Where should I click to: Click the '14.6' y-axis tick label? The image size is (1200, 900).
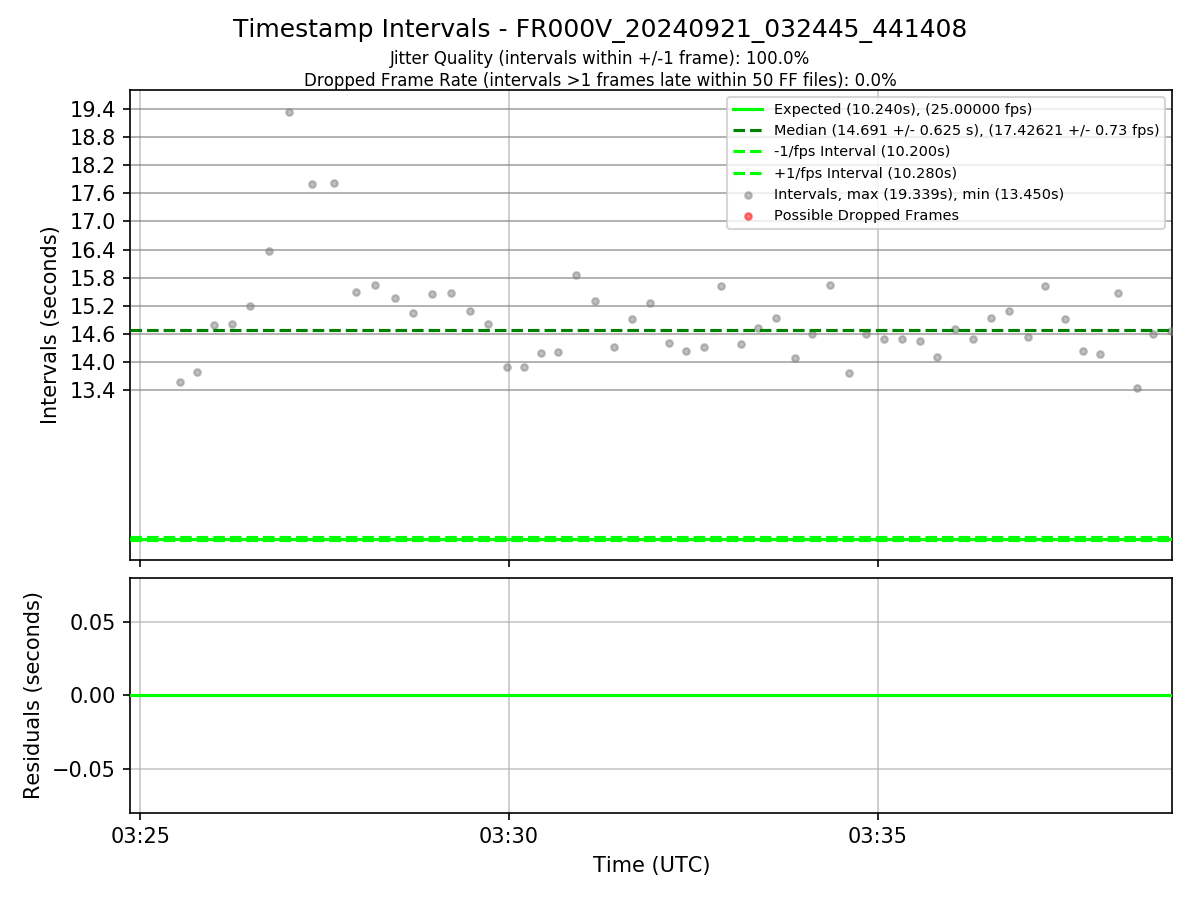tap(92, 334)
